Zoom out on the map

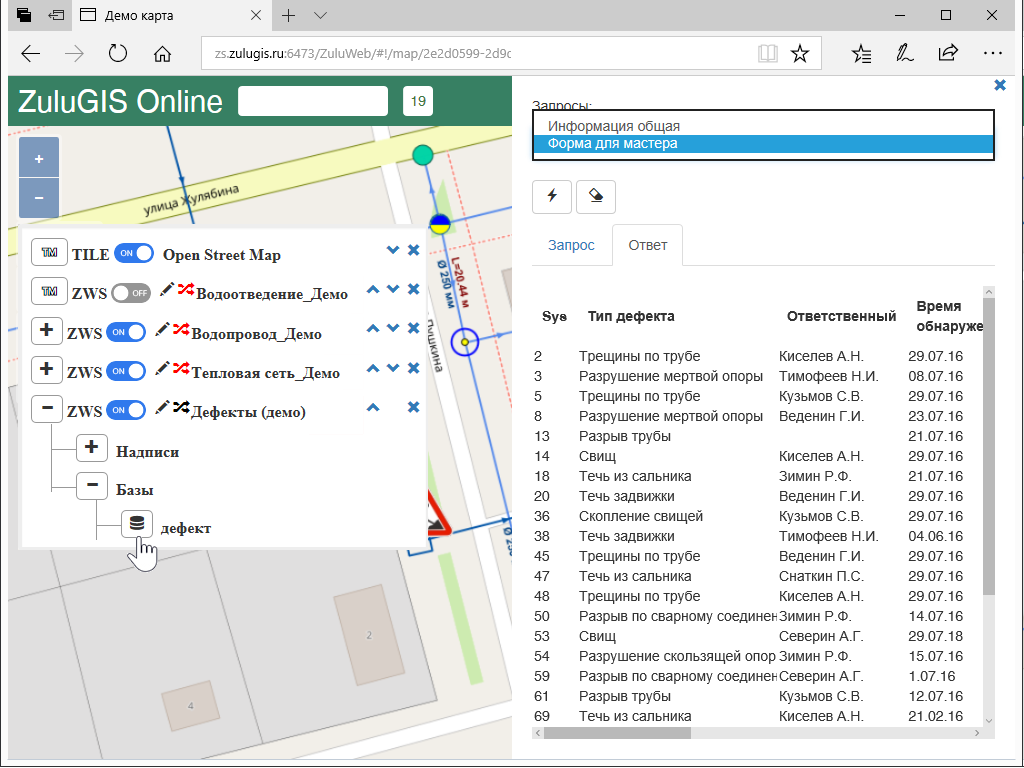[x=39, y=198]
